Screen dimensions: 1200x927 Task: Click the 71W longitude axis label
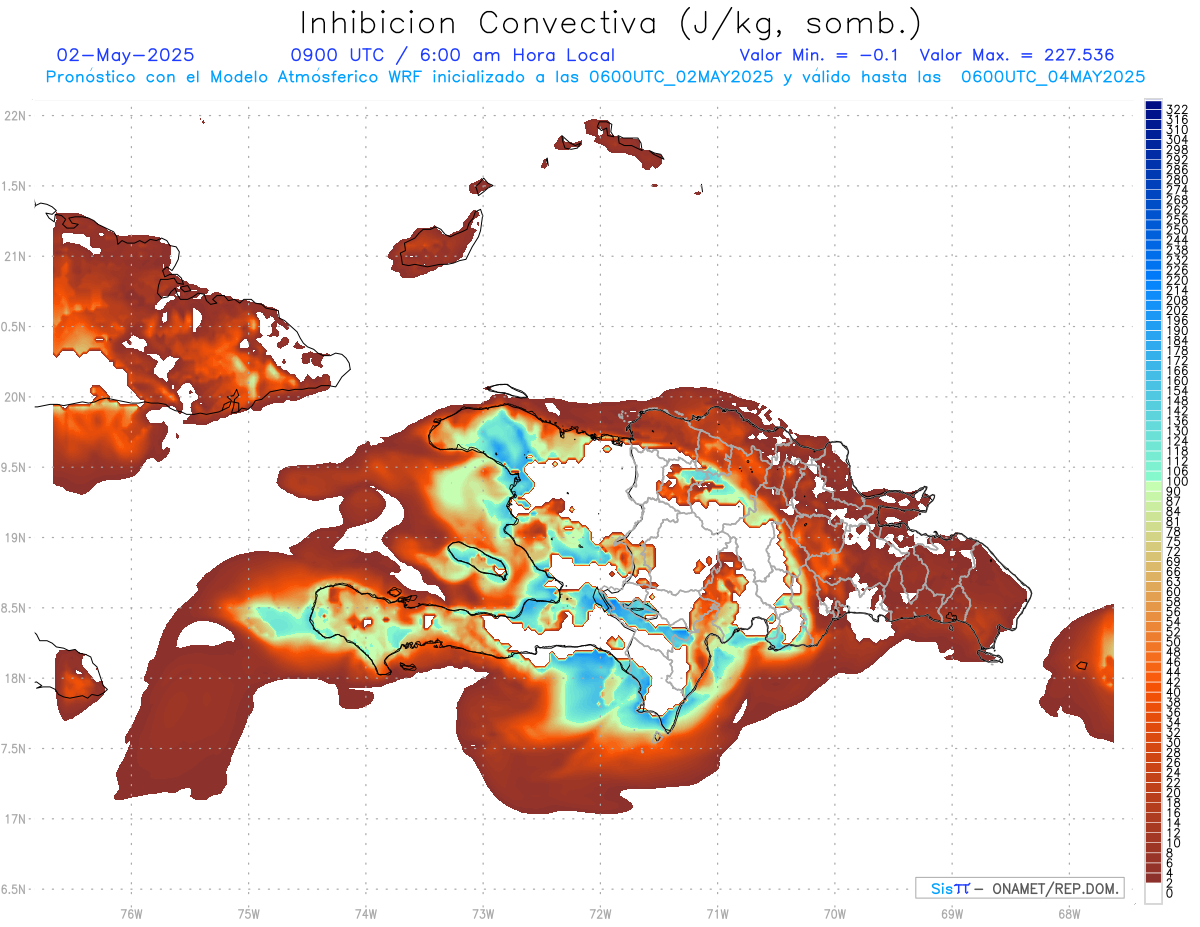[717, 912]
